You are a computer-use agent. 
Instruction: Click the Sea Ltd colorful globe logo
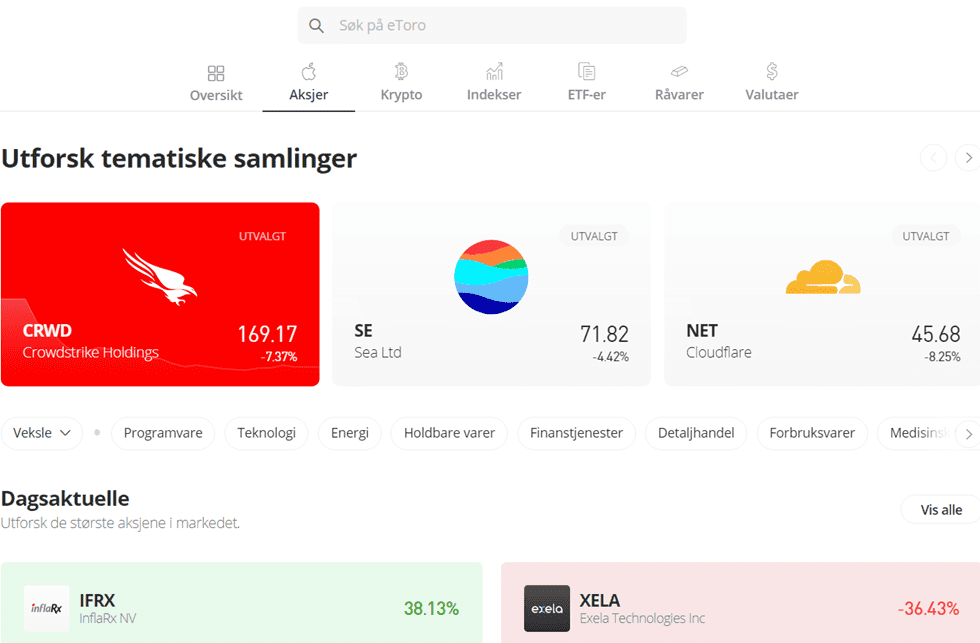tap(491, 277)
